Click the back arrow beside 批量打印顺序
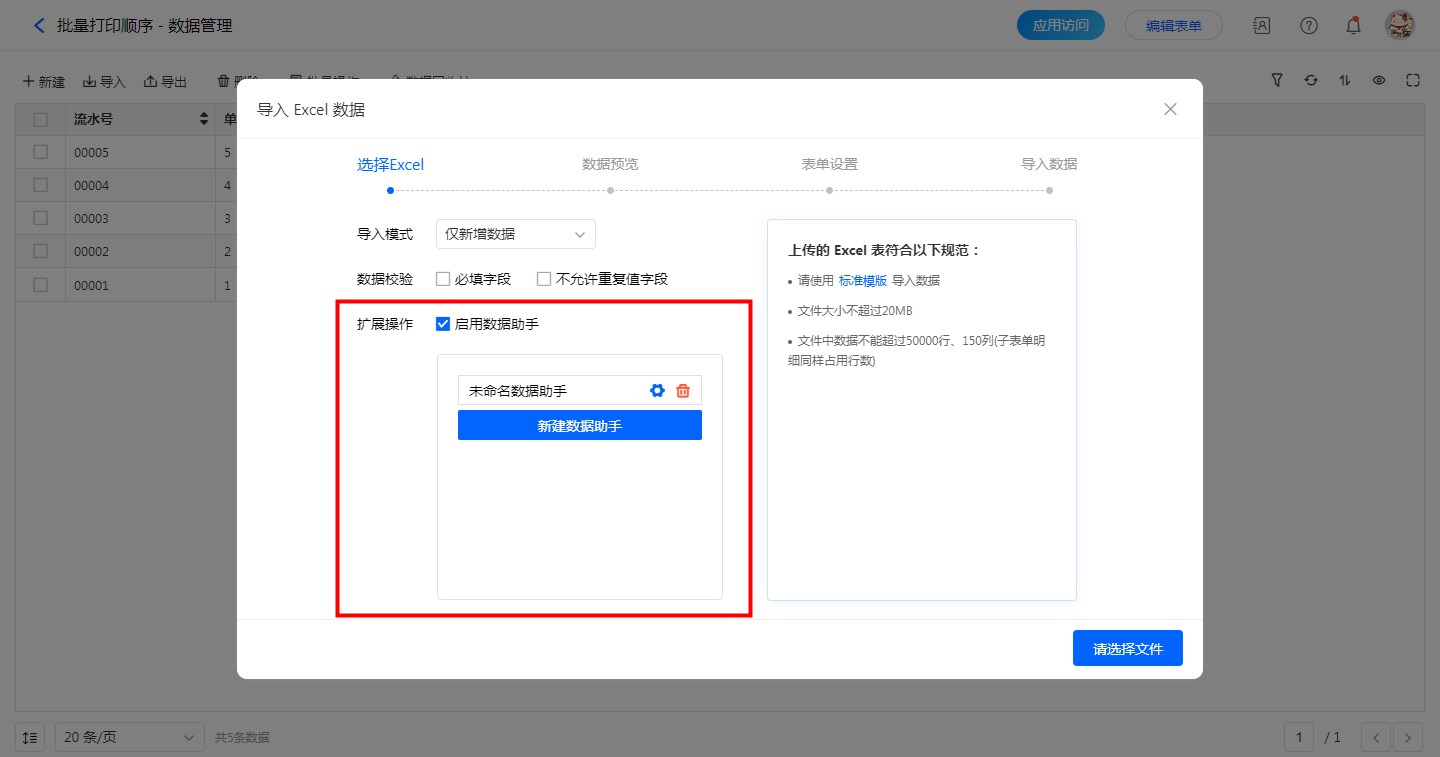The width and height of the screenshot is (1440, 757). [39, 26]
